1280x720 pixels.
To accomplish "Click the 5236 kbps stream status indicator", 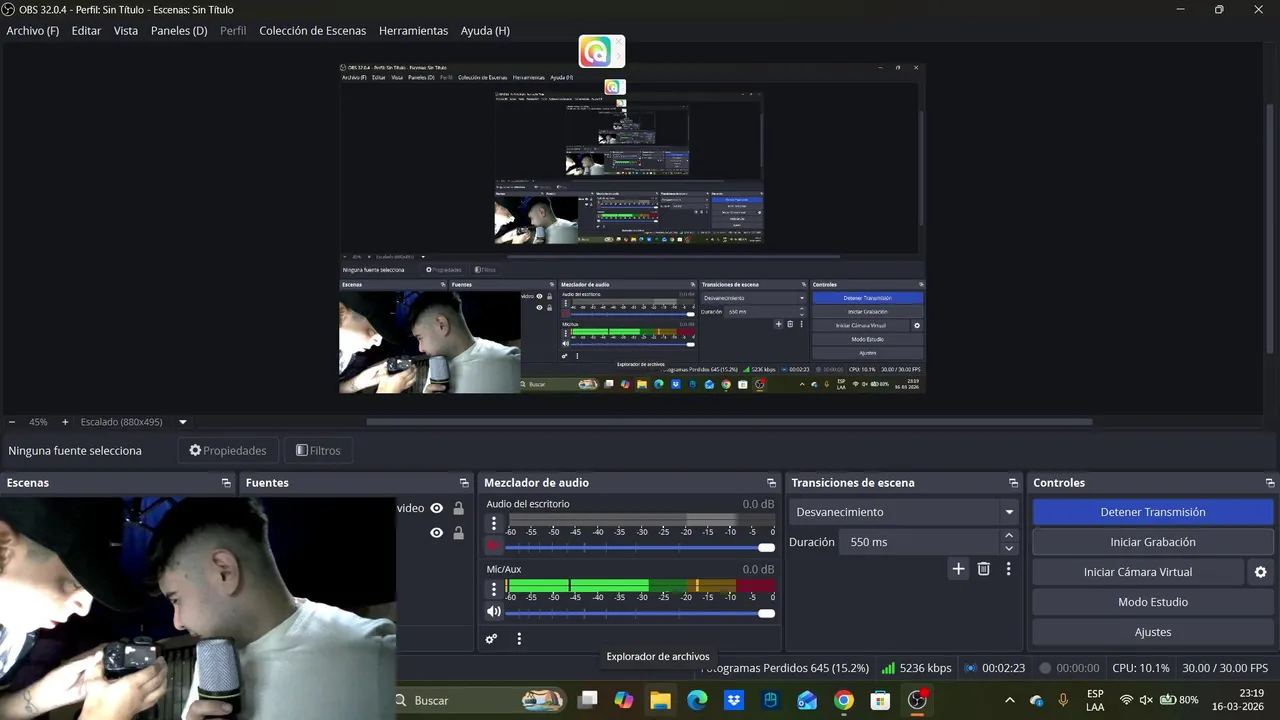I will point(916,668).
